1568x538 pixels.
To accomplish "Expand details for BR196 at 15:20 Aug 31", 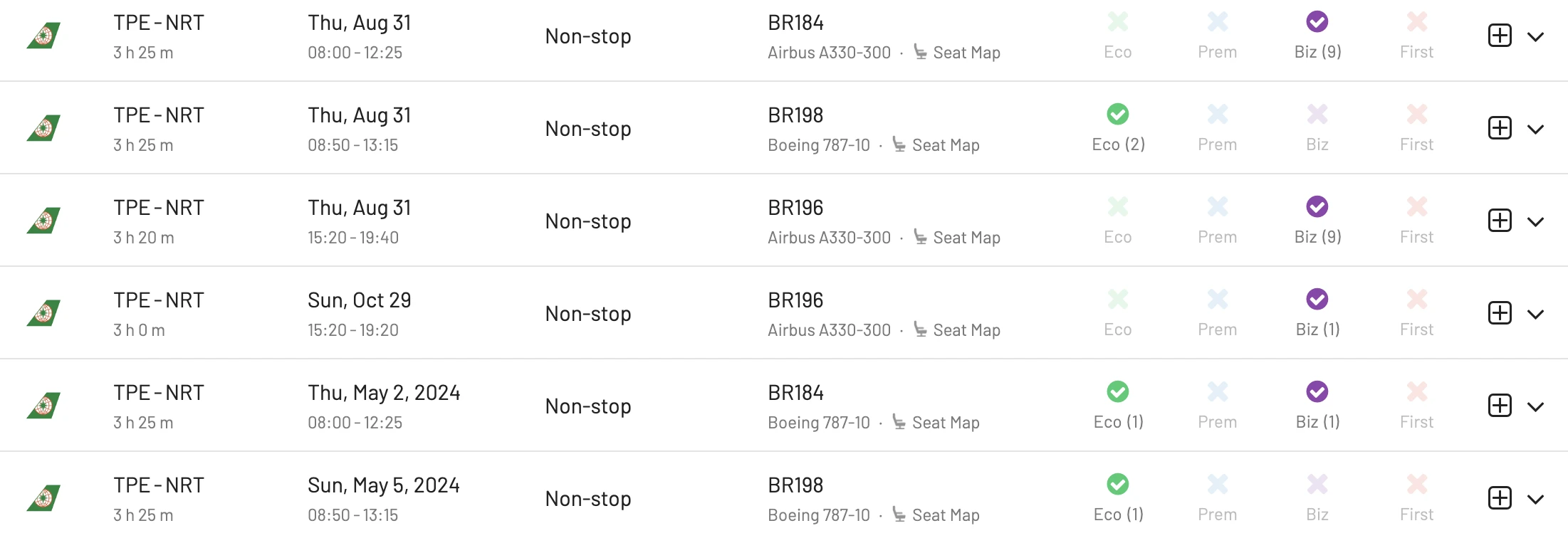I will pos(1536,221).
